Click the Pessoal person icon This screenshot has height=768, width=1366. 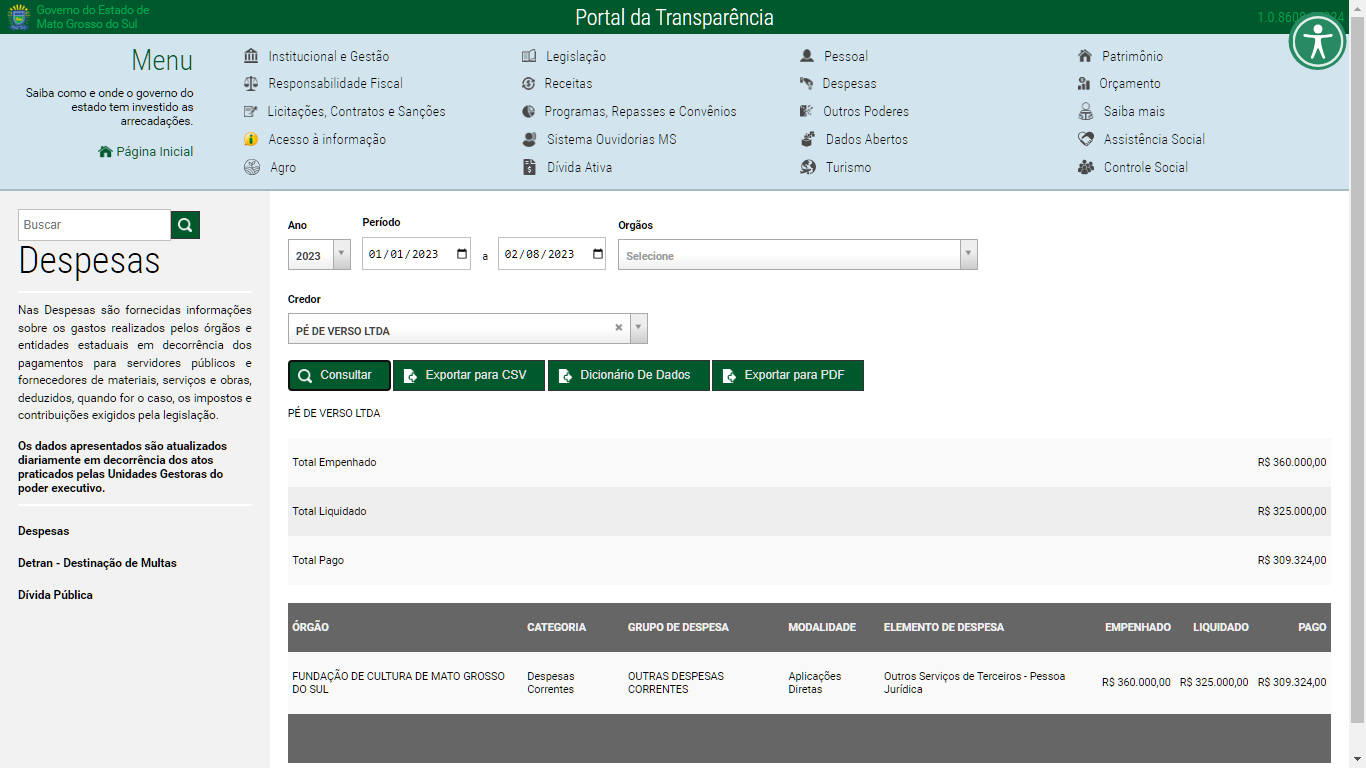point(808,56)
